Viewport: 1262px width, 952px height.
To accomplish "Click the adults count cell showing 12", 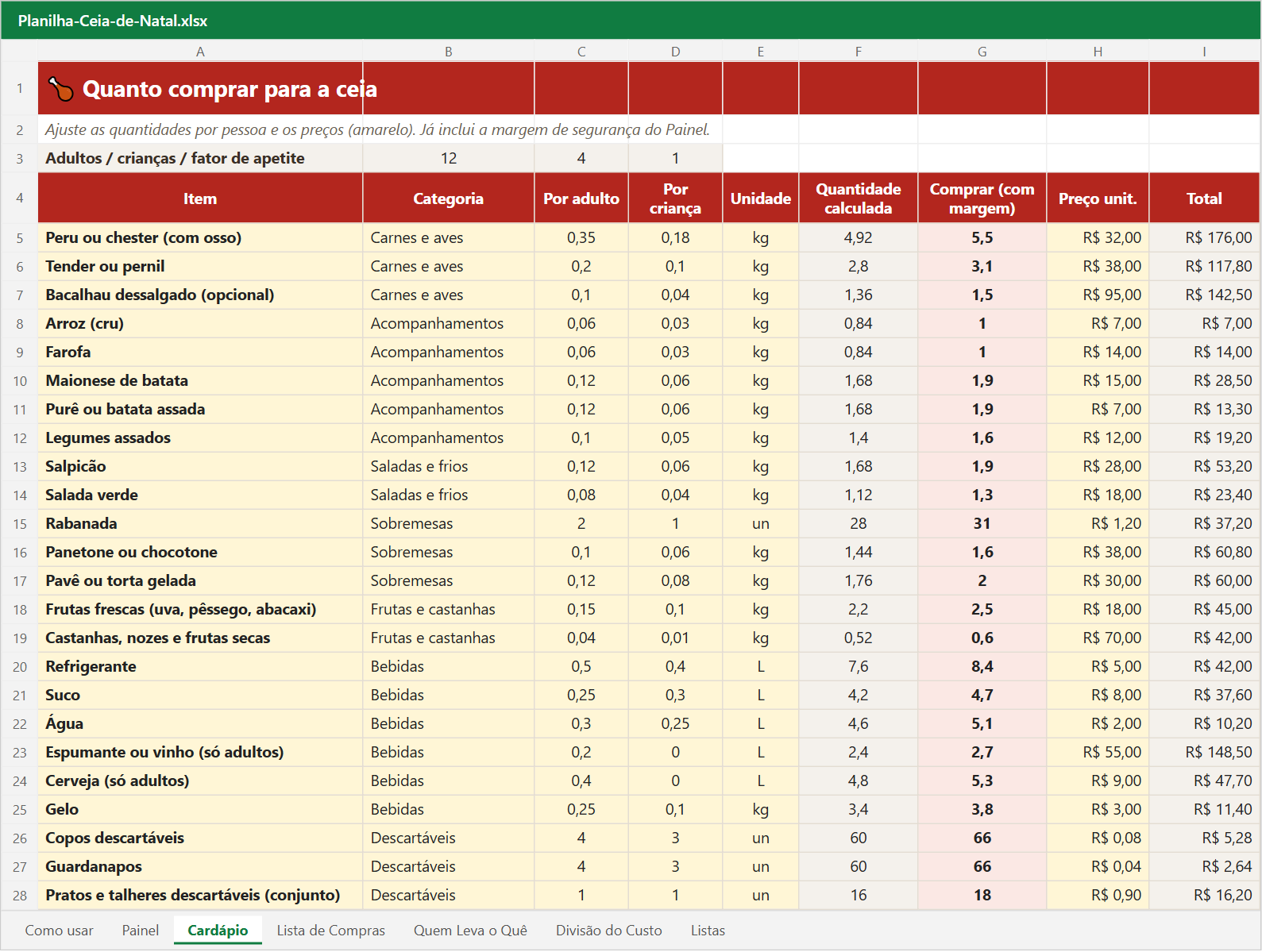I will 449,158.
